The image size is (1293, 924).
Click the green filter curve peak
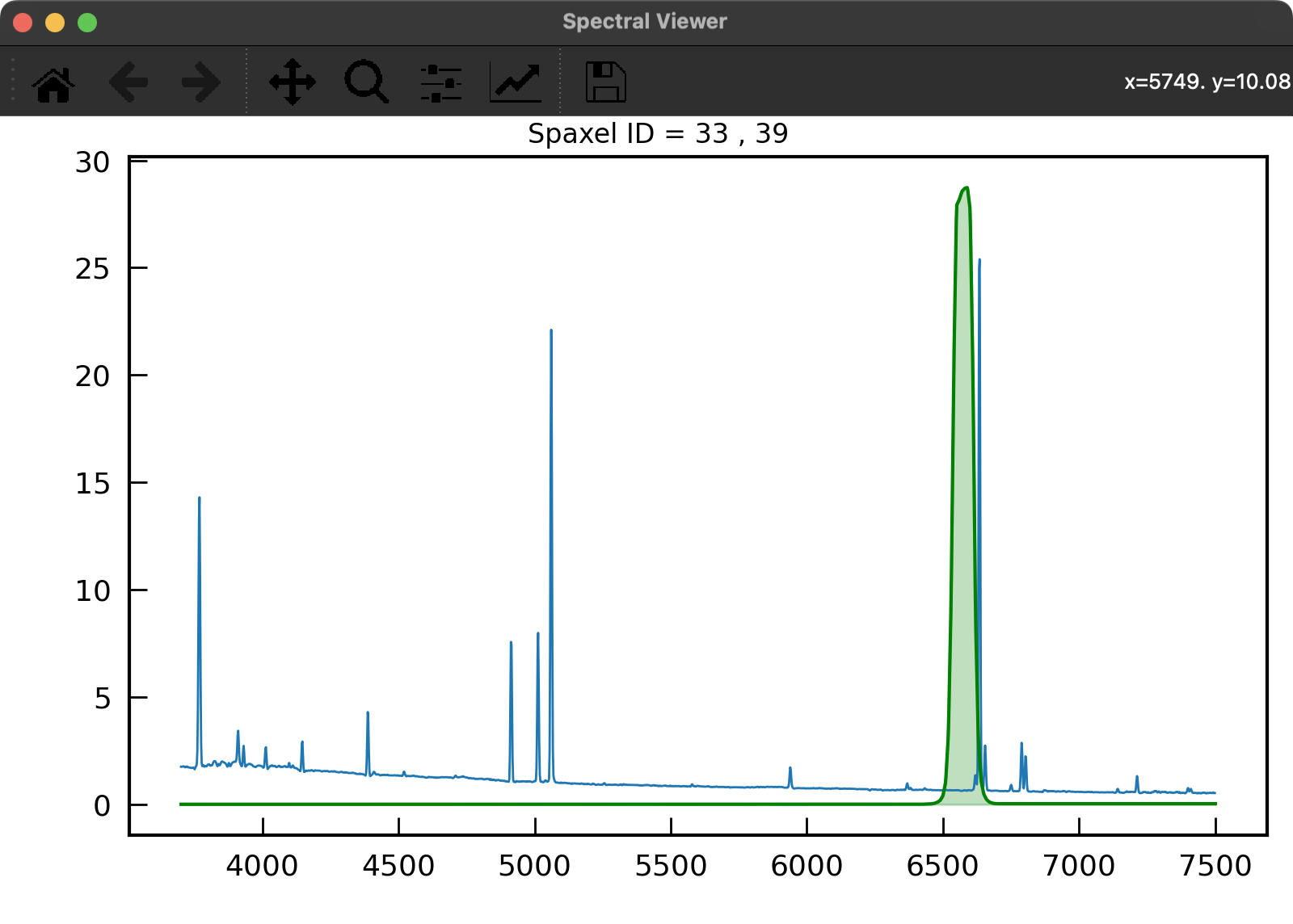(965, 189)
